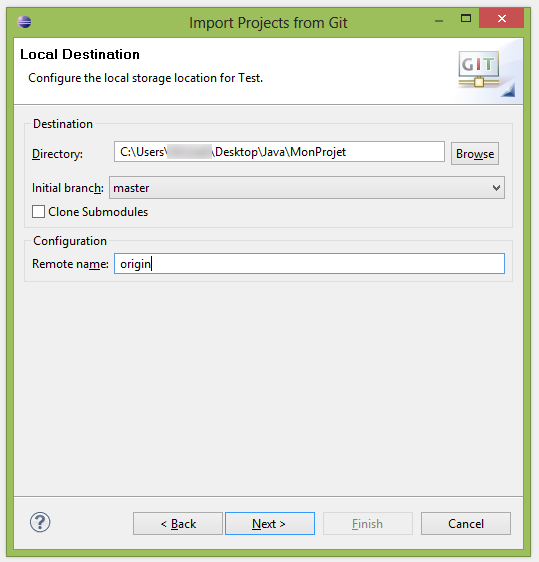Minimize the Import Projects dialog

coord(439,20)
